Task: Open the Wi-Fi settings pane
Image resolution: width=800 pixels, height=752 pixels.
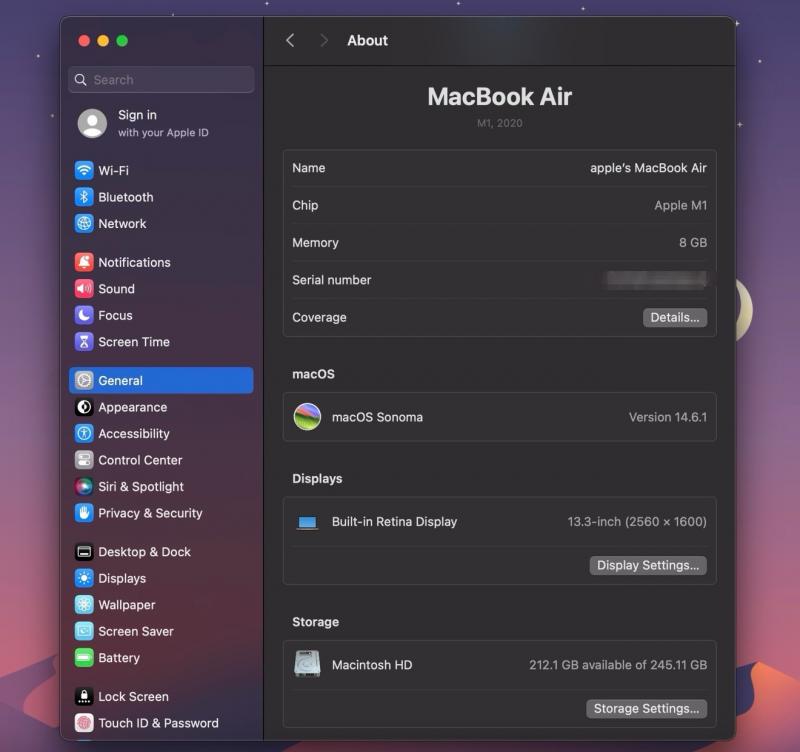Action: pyautogui.click(x=161, y=170)
